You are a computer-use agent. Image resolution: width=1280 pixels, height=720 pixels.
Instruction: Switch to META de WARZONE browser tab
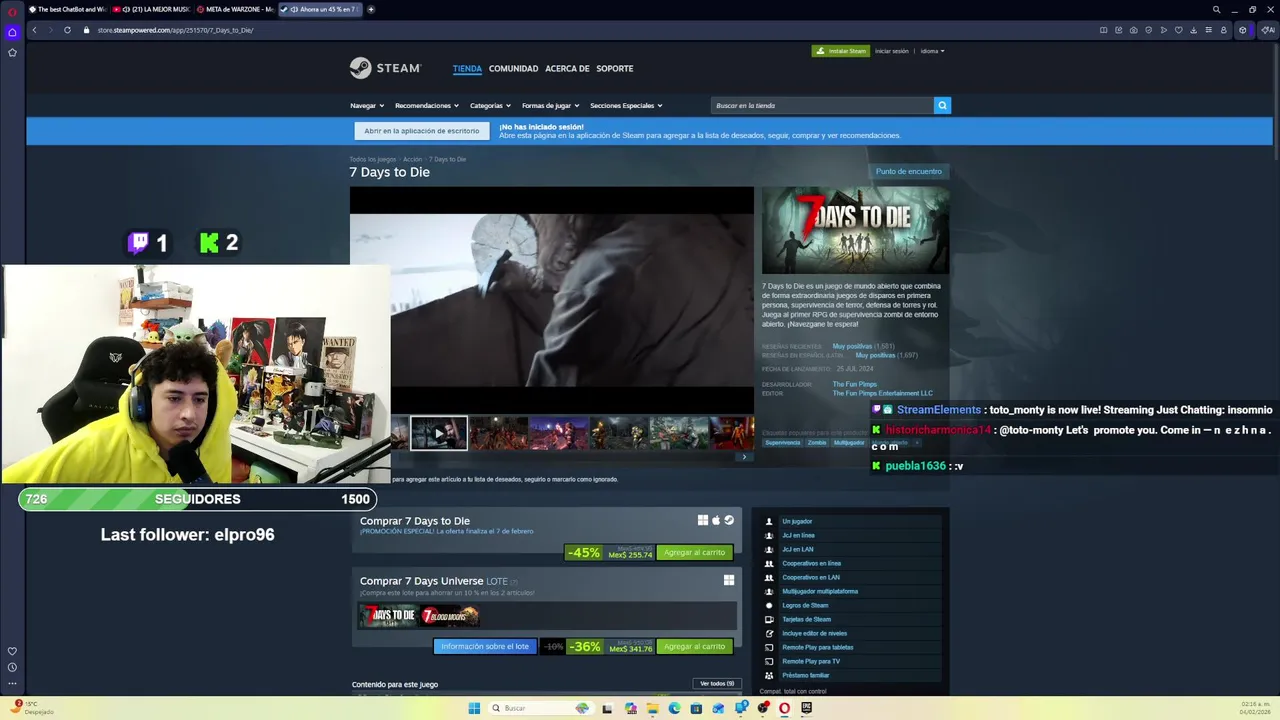pyautogui.click(x=235, y=9)
